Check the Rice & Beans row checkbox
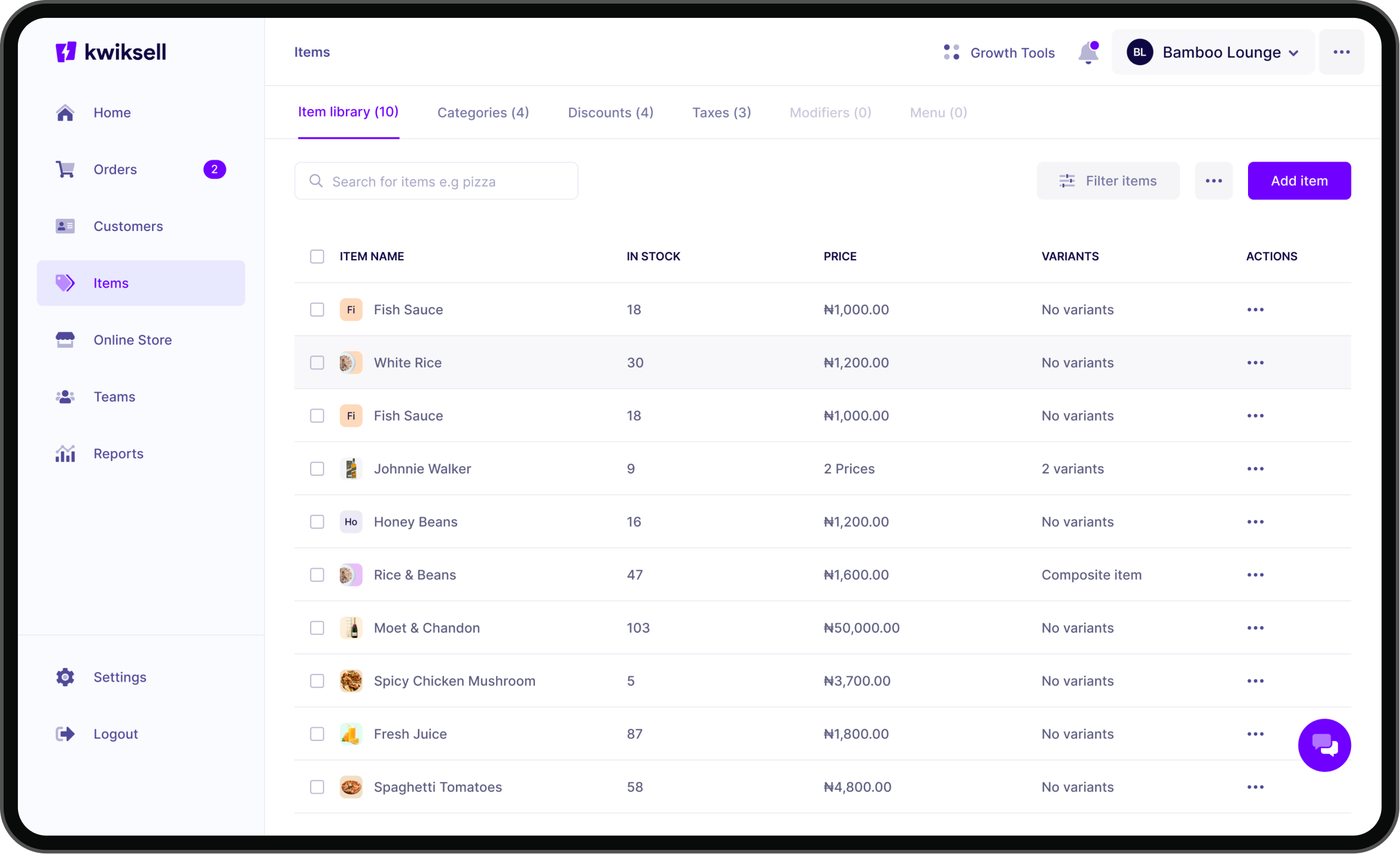 [317, 575]
